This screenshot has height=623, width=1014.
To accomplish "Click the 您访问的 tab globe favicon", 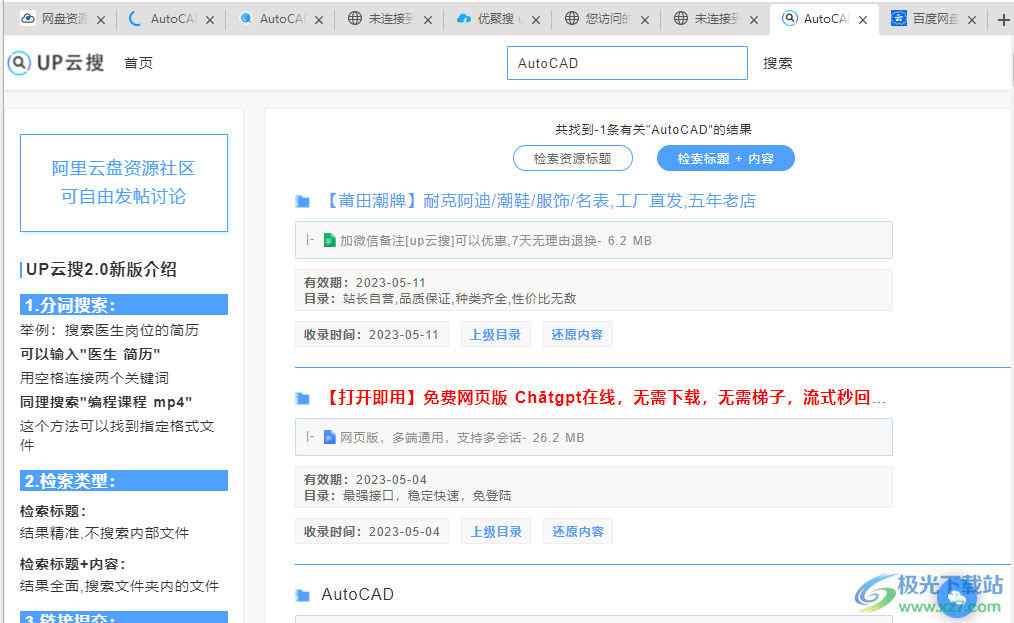I will (572, 19).
